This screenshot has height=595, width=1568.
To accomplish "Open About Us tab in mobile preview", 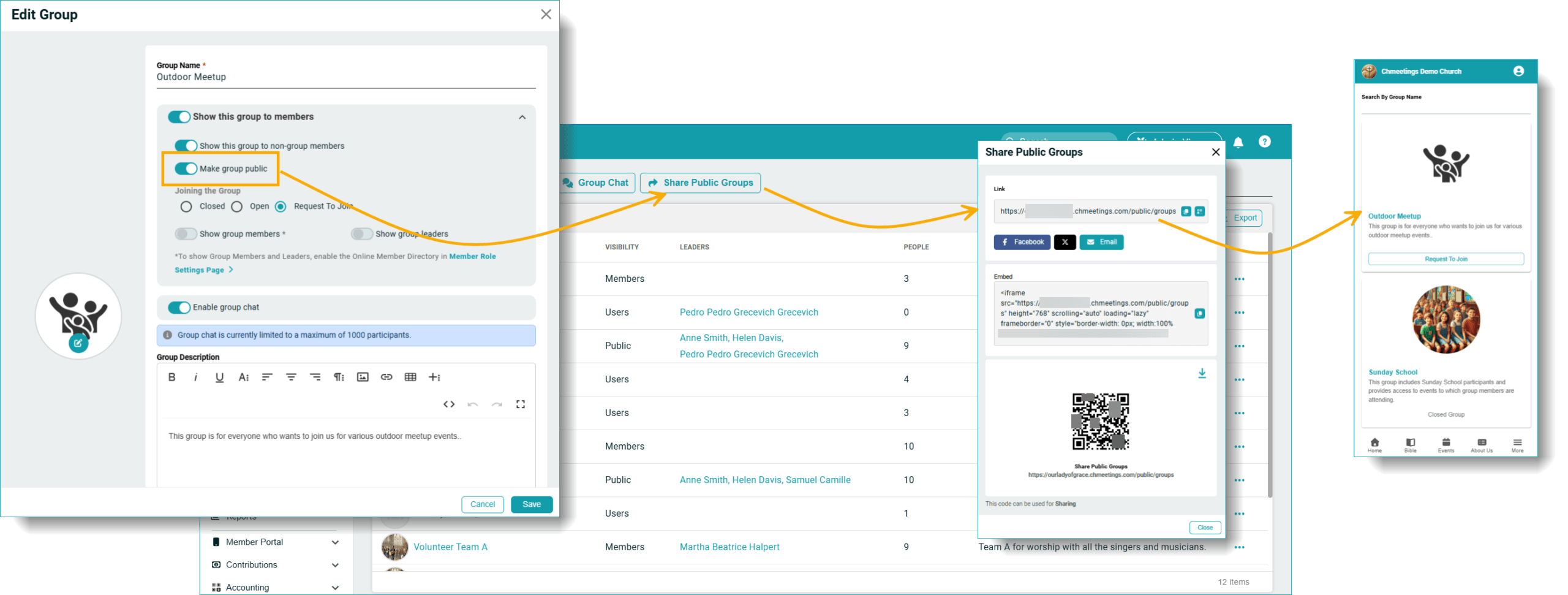I will pyautogui.click(x=1481, y=445).
